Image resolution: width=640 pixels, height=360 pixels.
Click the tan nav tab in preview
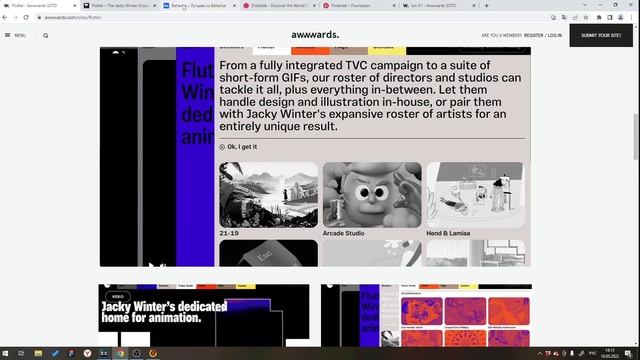349,51
